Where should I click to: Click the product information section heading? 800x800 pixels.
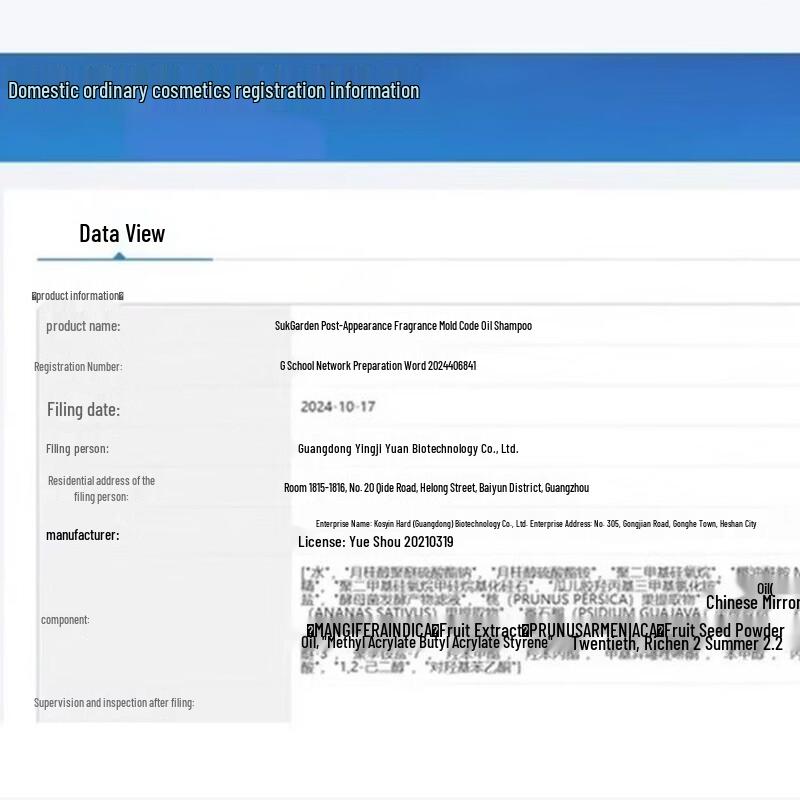click(78, 296)
